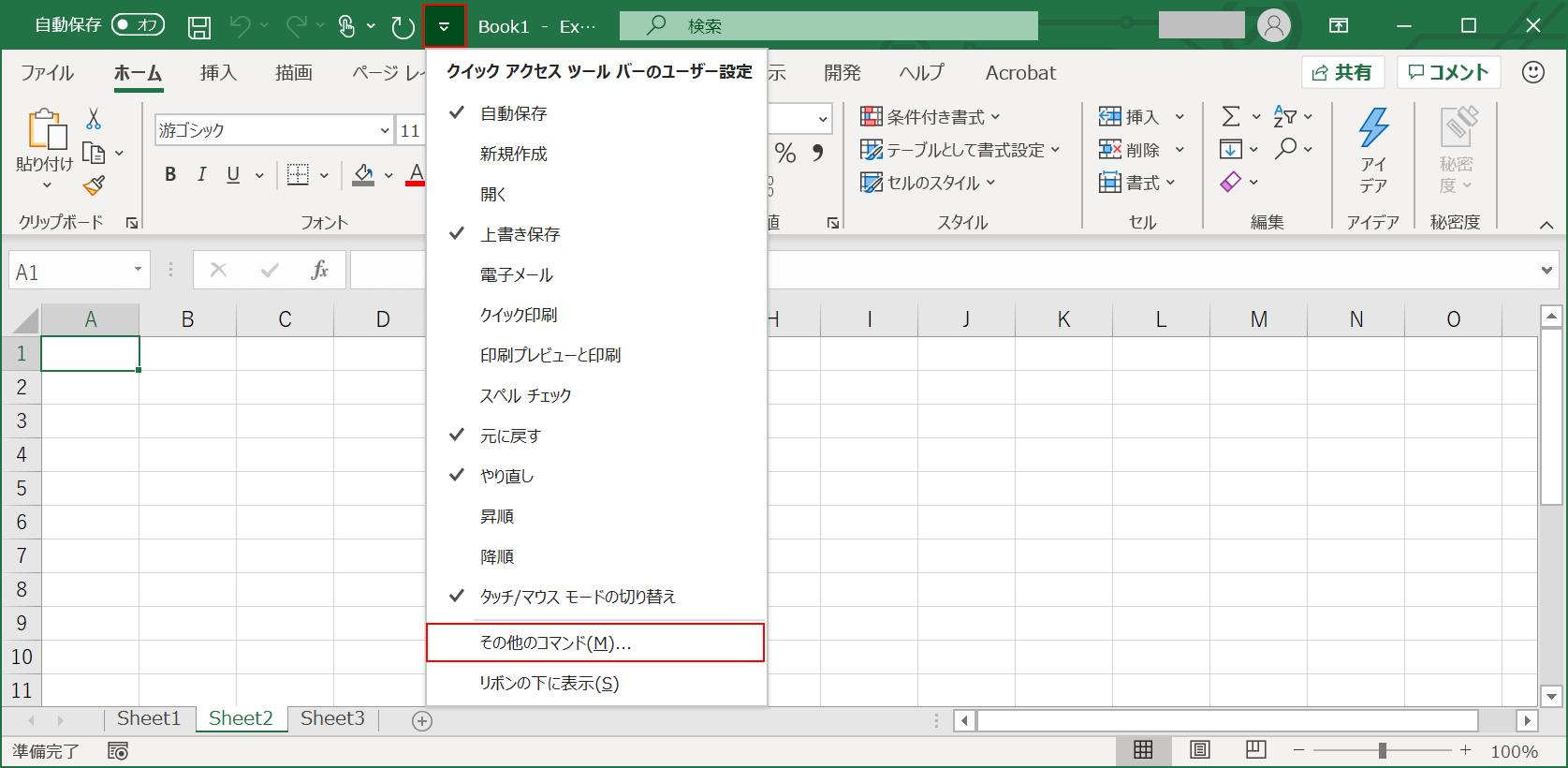Expand the formula bar chevron
Image resolution: width=1568 pixels, height=768 pixels.
click(1546, 271)
